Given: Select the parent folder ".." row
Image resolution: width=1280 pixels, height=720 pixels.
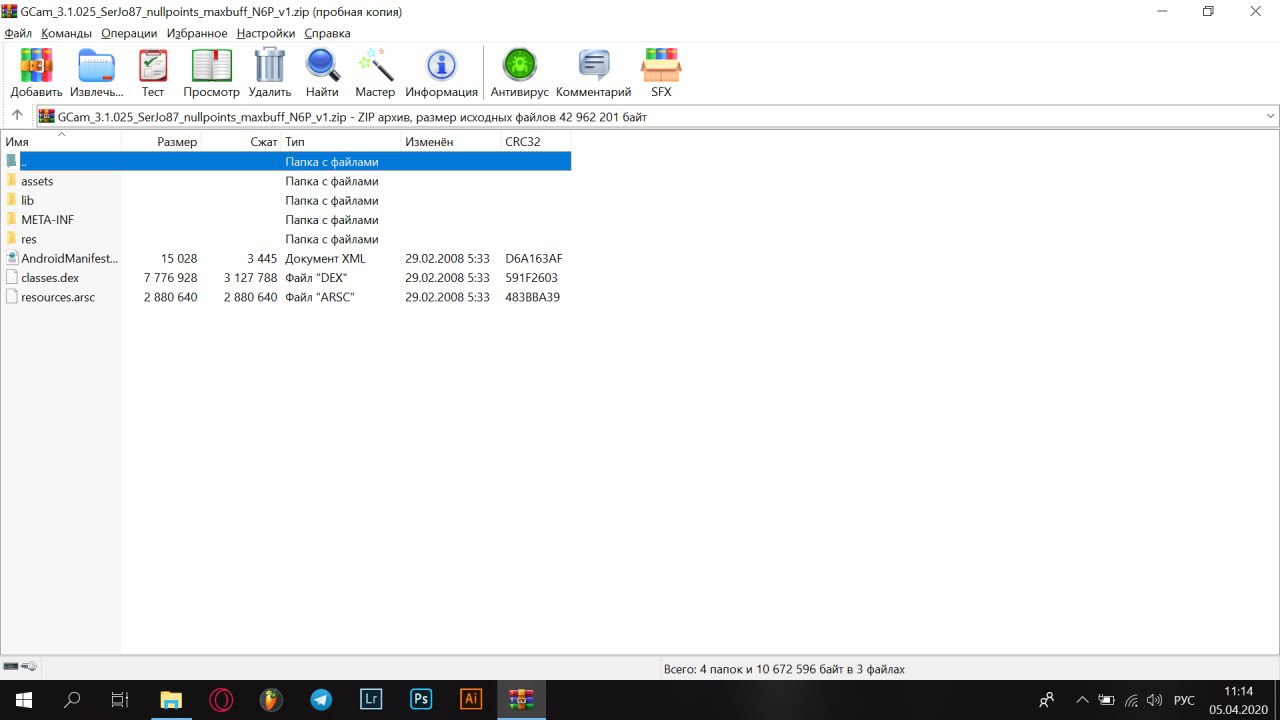Looking at the screenshot, I should [x=286, y=162].
